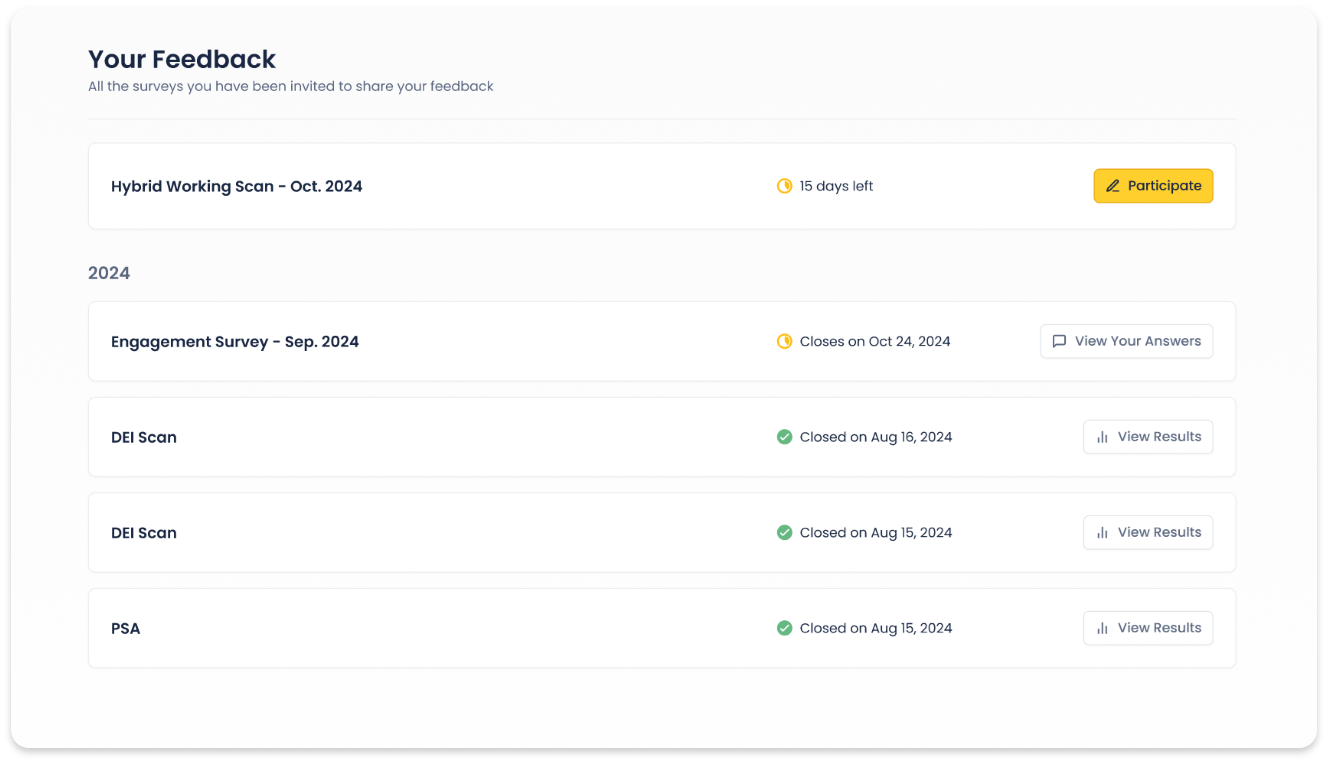1328x763 pixels.
Task: Click the clock icon beside "15 days left"
Action: click(x=785, y=186)
